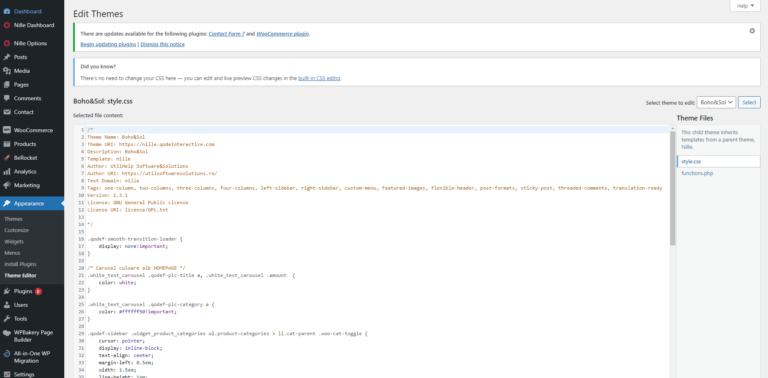
Task: Click the Pages icon in sidebar
Action: pyautogui.click(x=7, y=85)
